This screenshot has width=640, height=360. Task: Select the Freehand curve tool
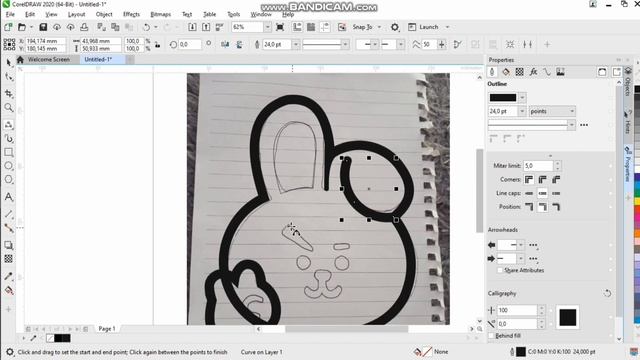tap(9, 124)
